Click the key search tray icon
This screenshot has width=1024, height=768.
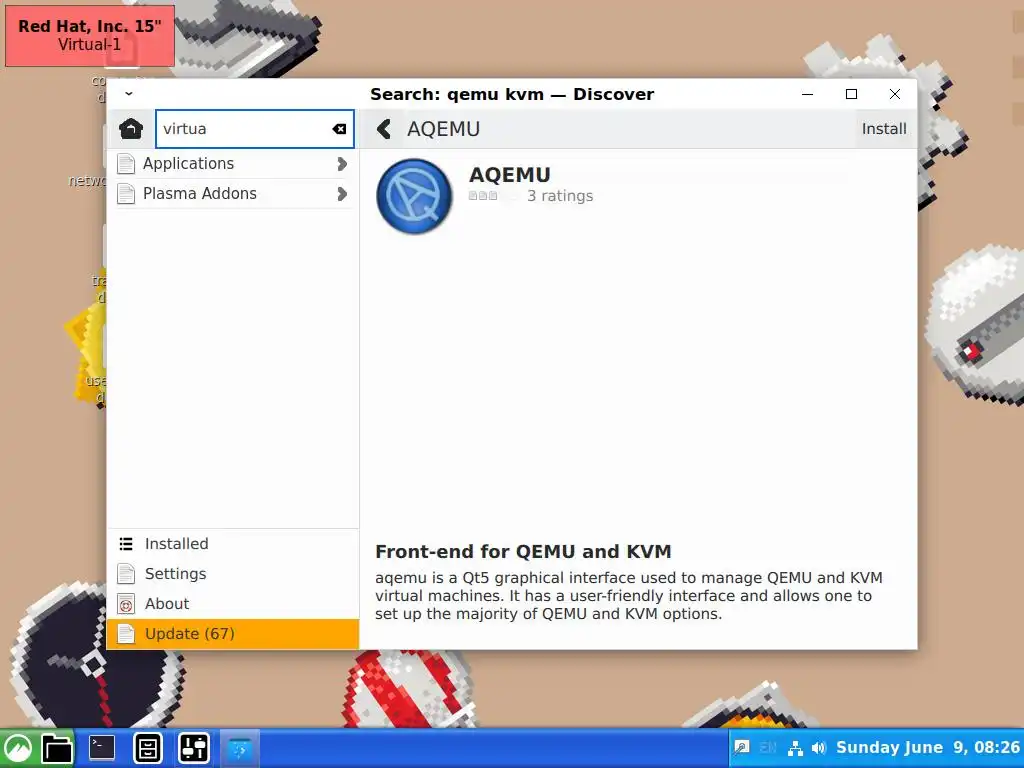pyautogui.click(x=742, y=748)
